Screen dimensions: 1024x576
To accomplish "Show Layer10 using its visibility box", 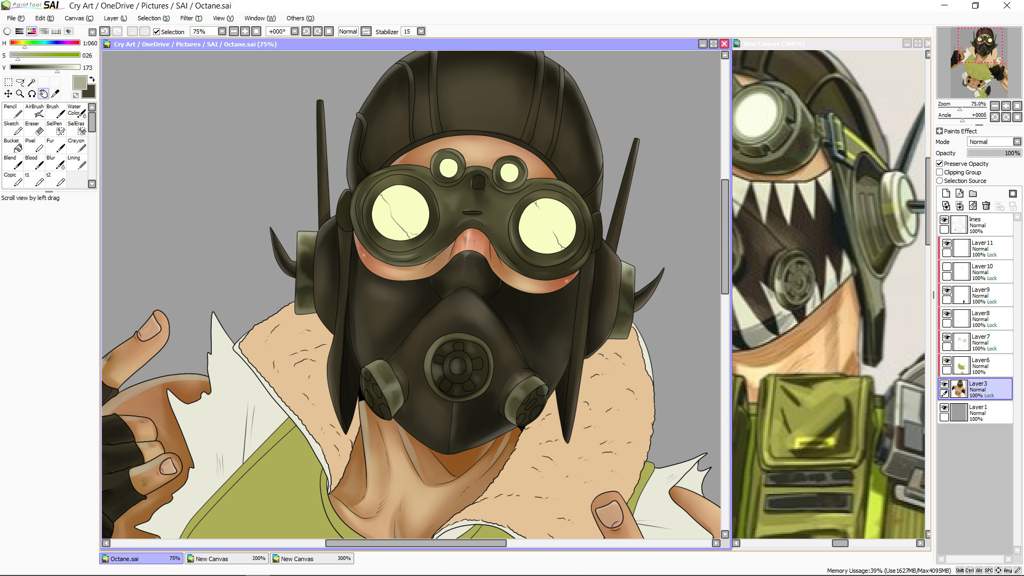I will pyautogui.click(x=946, y=266).
